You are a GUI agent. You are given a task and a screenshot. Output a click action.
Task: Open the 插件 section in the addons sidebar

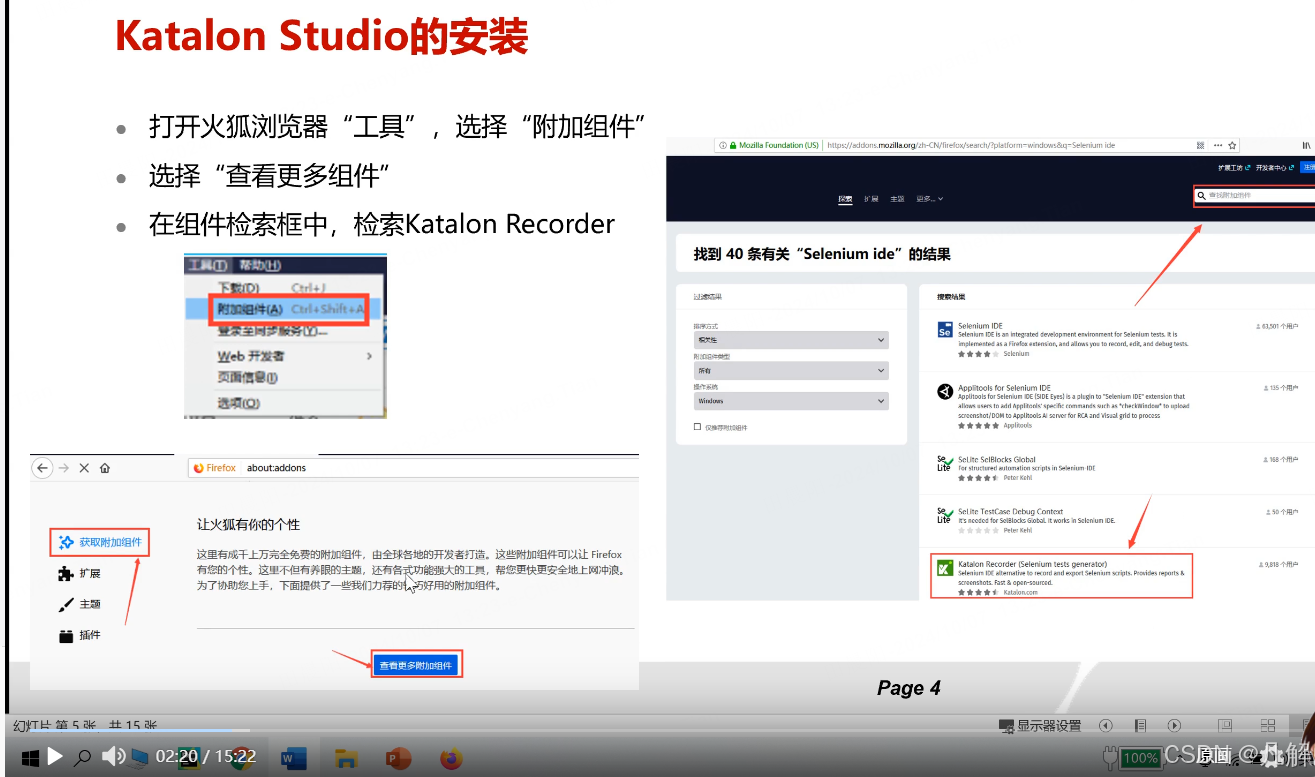pos(88,634)
